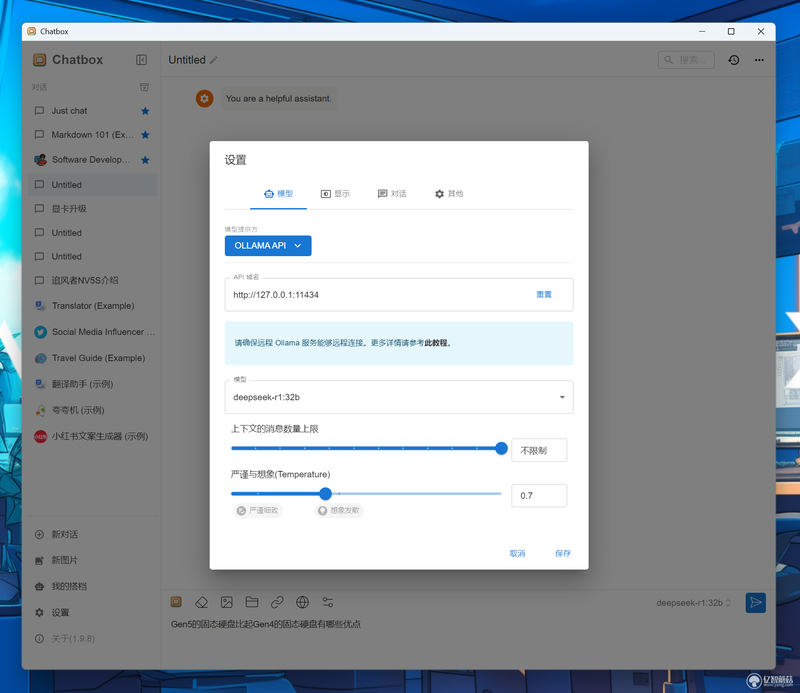Open the 小红书文案生成器 (示例) conversation
The image size is (800, 693).
pyautogui.click(x=92, y=436)
